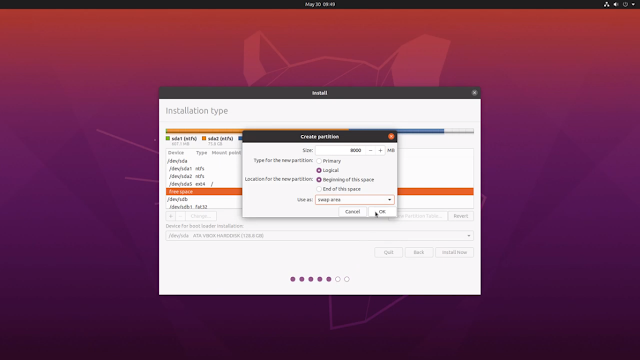640x360 pixels.
Task: Click the Change... partition button
Action: click(201, 216)
